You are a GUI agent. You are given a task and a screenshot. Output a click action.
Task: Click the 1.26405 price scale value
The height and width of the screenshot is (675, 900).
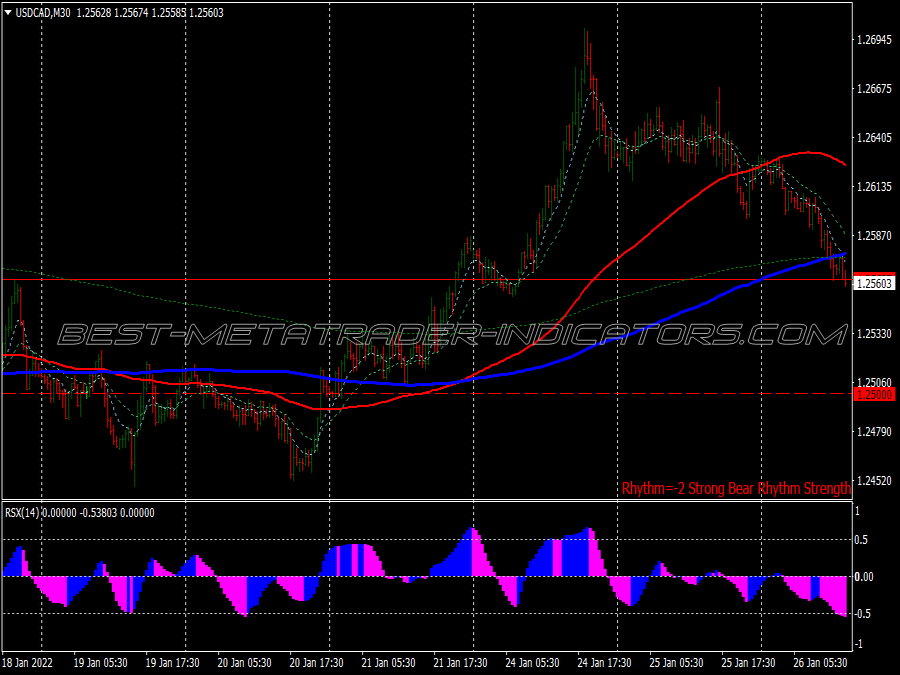pos(874,138)
